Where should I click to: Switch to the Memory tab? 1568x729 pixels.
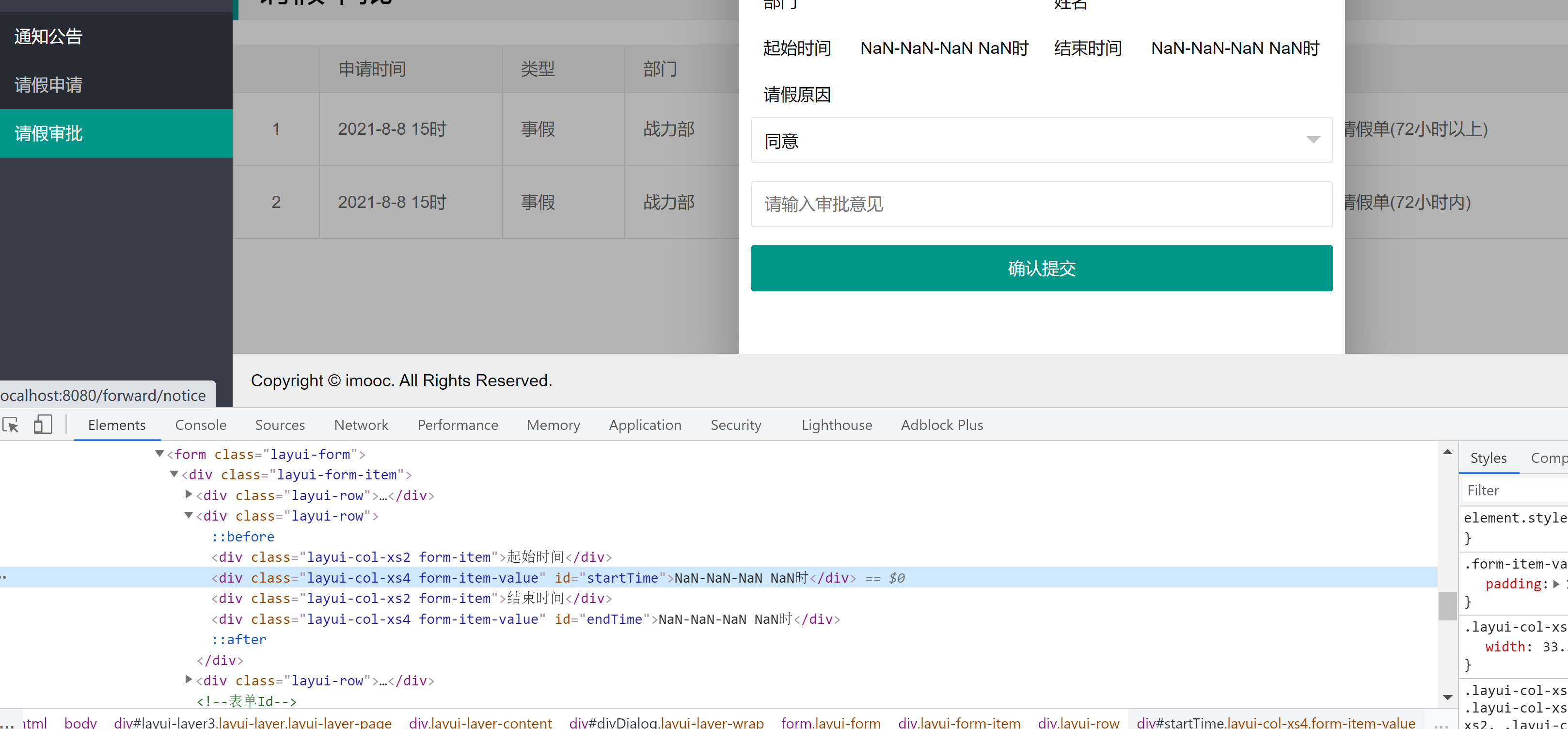pos(554,425)
